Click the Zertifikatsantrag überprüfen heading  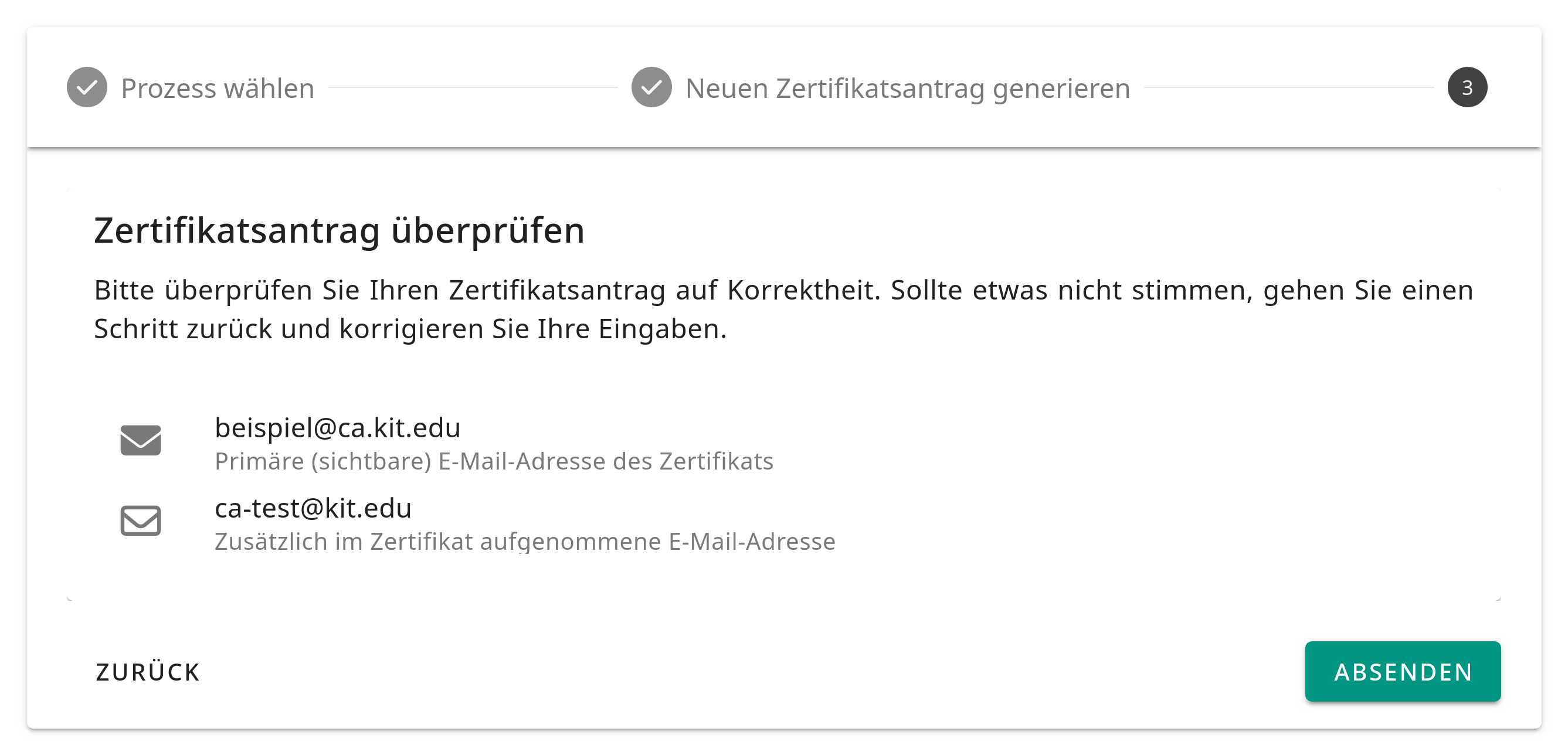339,230
